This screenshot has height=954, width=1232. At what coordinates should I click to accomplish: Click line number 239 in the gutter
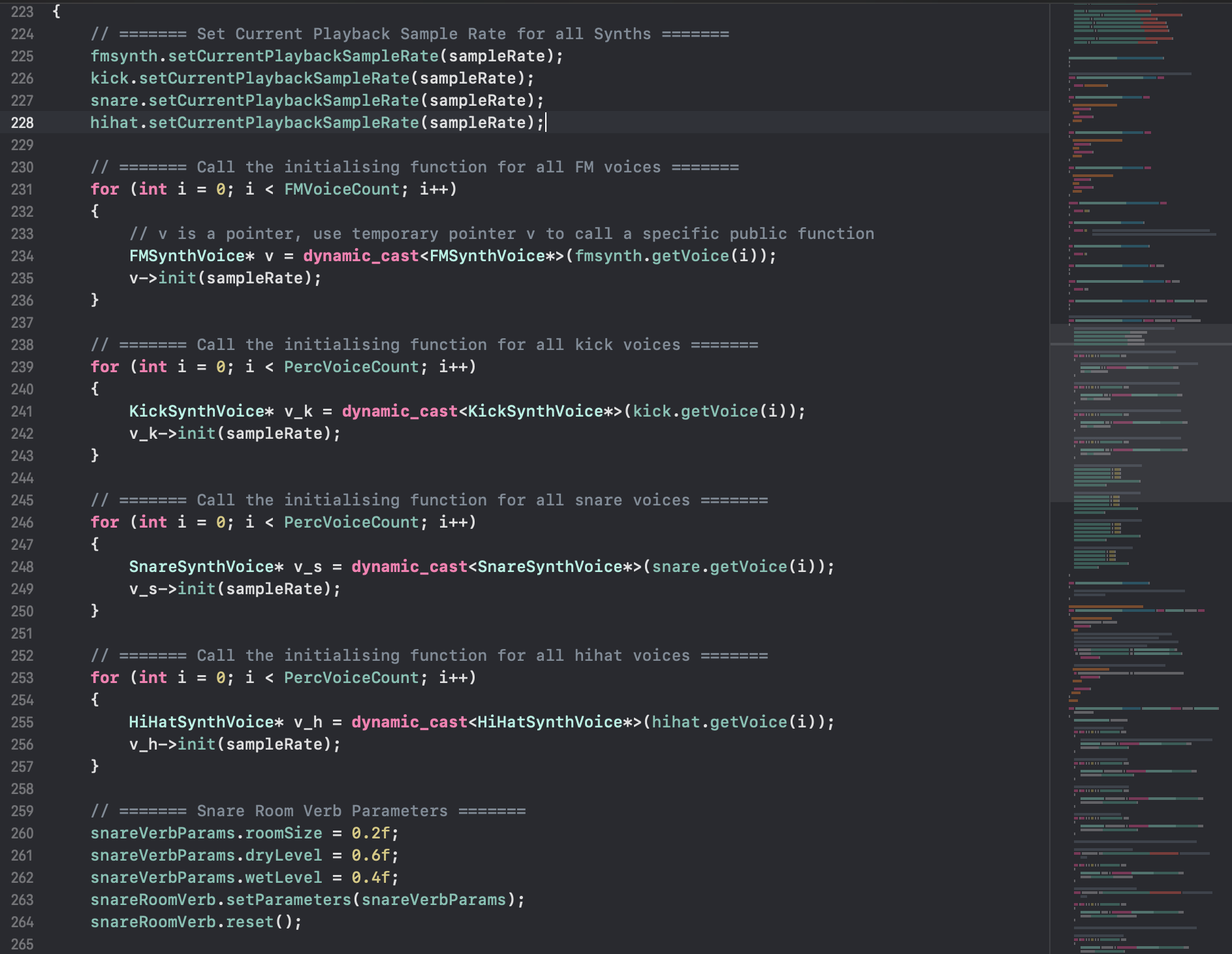coord(22,367)
